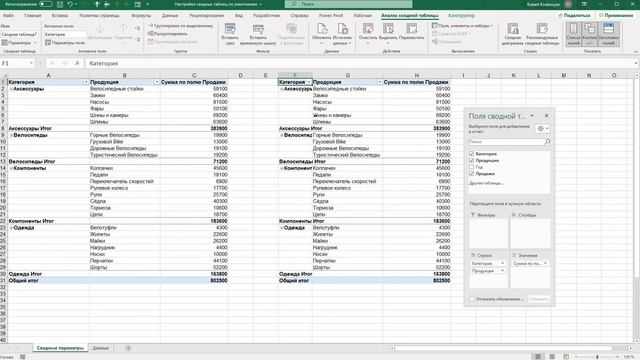Click the Undo arrow icon
The height and width of the screenshot is (360, 640).
click(x=70, y=4)
